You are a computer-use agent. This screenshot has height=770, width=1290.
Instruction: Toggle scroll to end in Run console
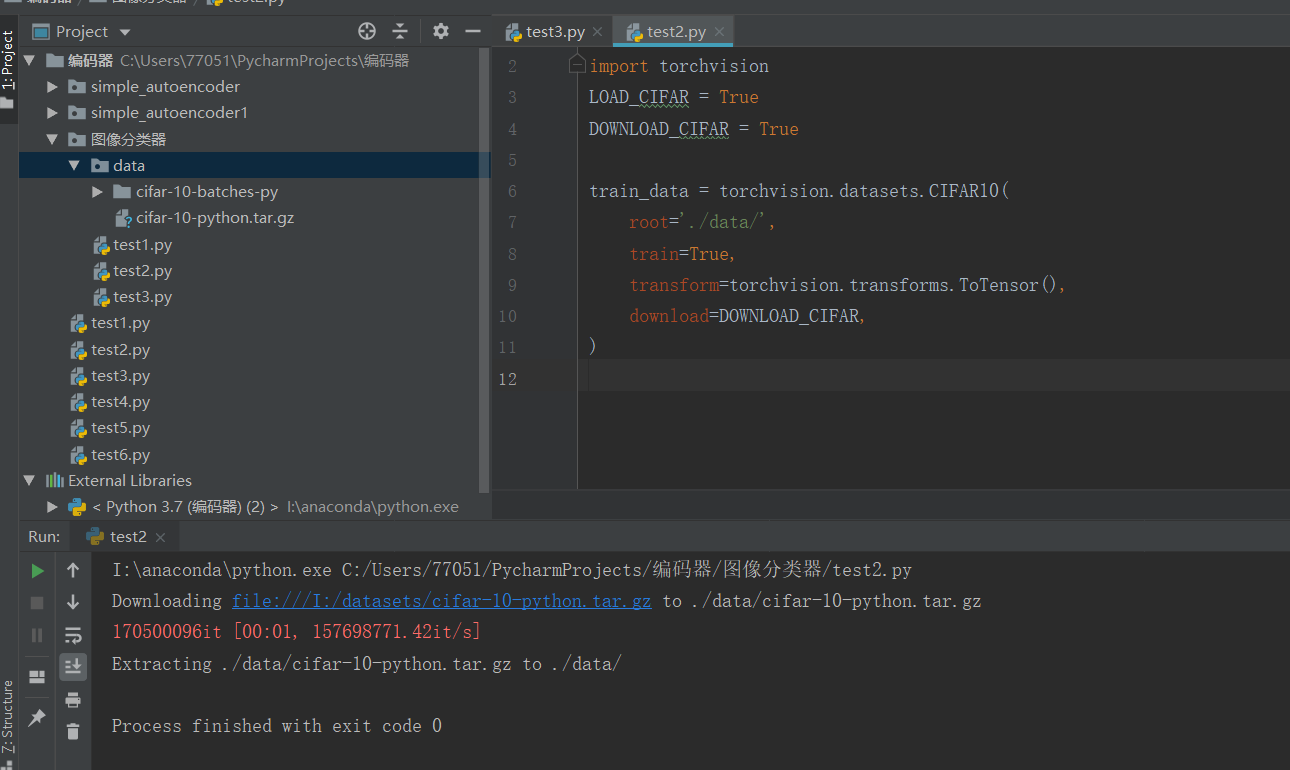tap(73, 667)
